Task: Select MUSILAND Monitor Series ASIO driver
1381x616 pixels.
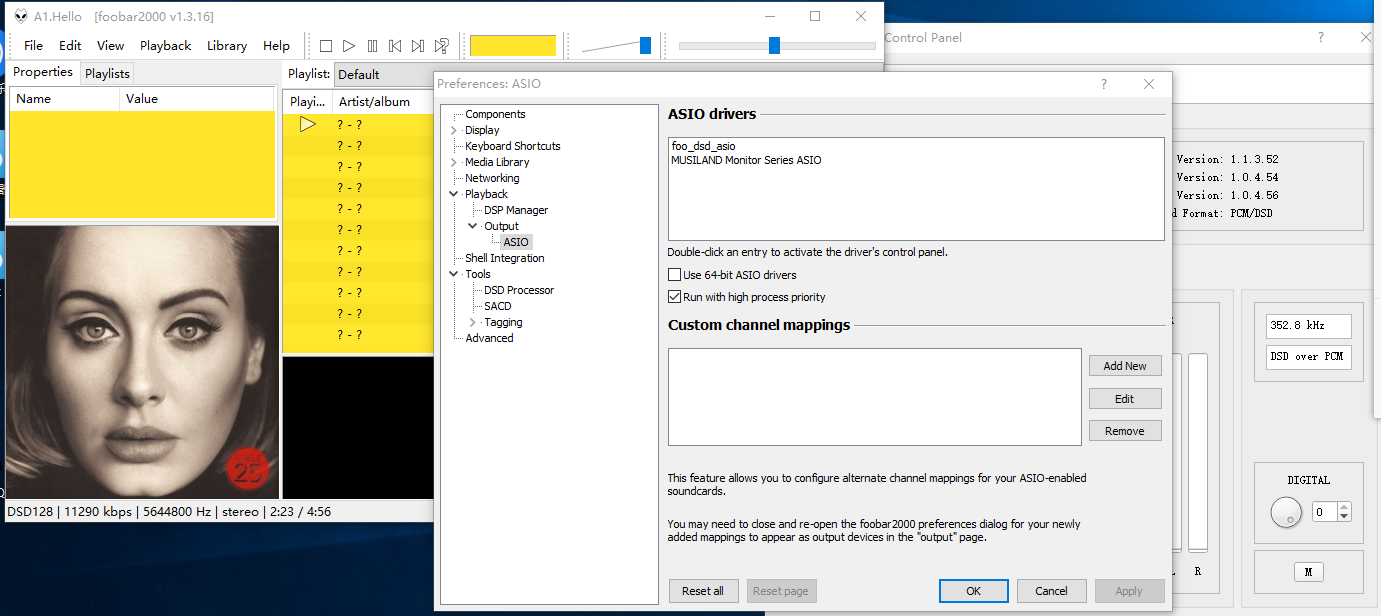Action: pyautogui.click(x=746, y=160)
